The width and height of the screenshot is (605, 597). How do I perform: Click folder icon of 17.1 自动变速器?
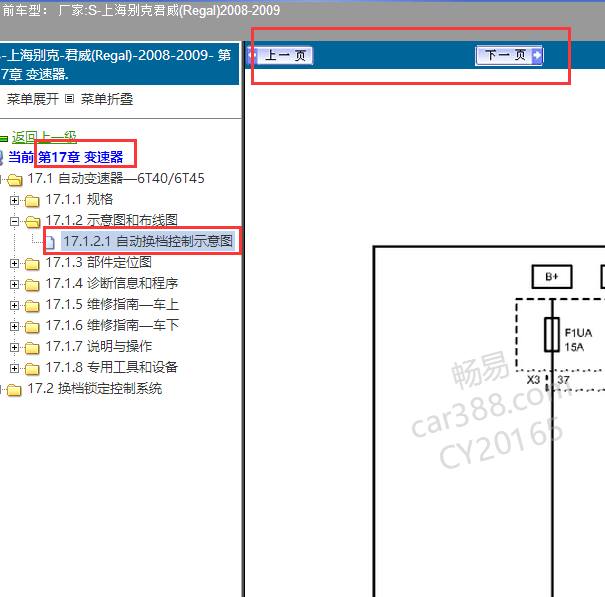[x=15, y=179]
